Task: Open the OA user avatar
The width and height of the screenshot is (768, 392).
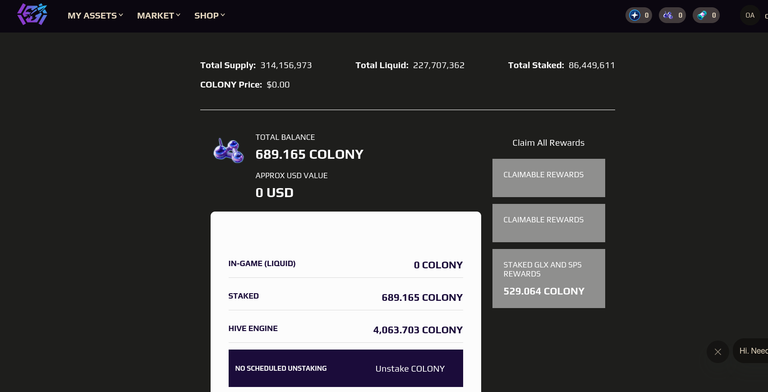Action: [x=749, y=15]
